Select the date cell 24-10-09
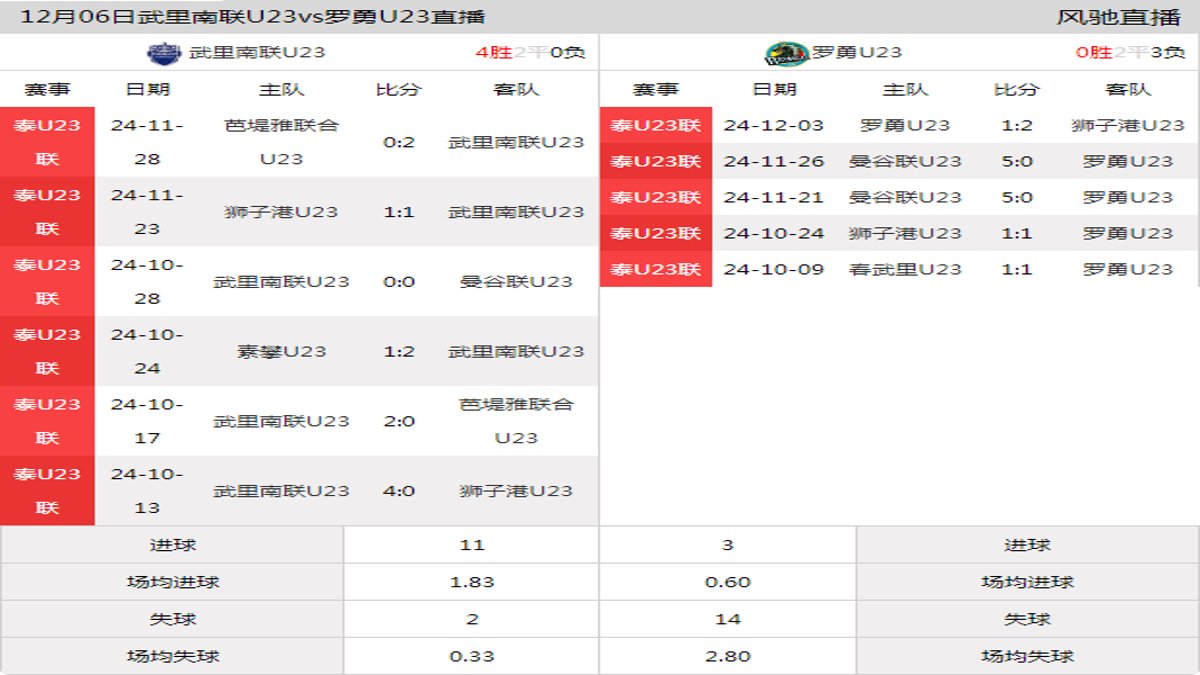Viewport: 1200px width, 675px height. (774, 269)
